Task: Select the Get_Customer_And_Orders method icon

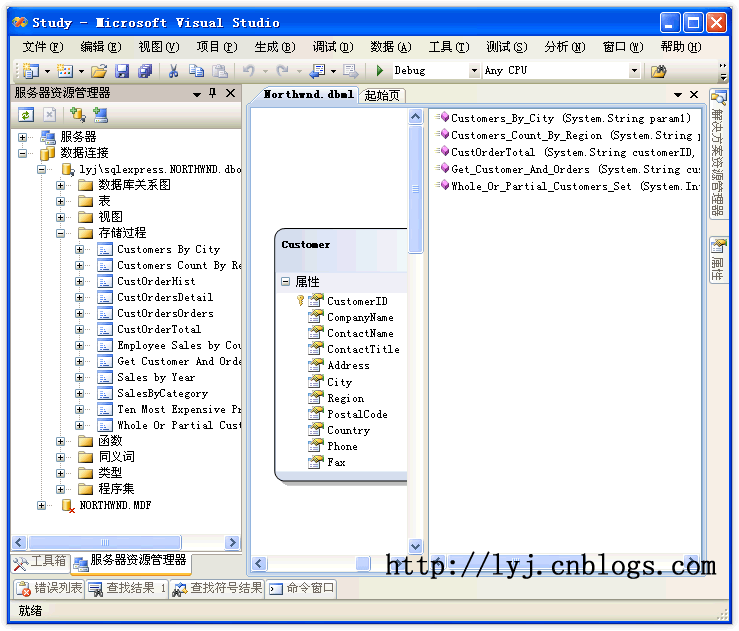Action: (444, 168)
